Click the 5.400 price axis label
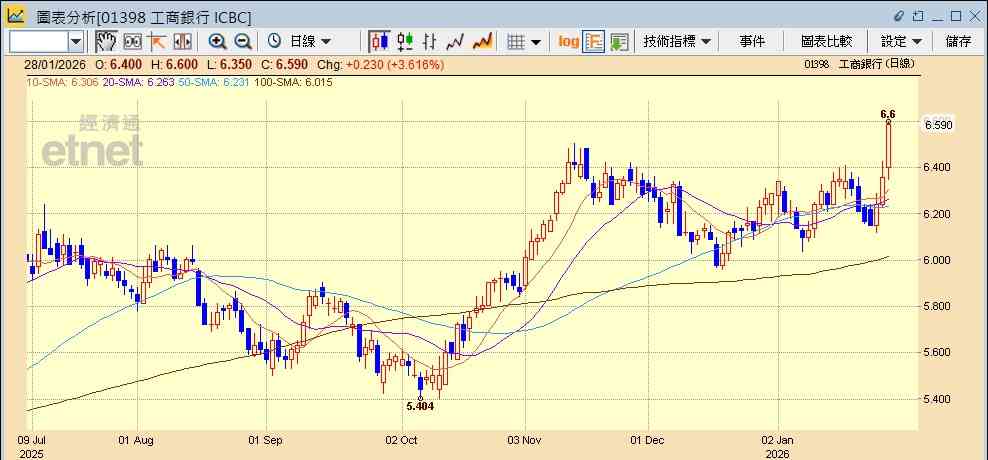 [938, 399]
